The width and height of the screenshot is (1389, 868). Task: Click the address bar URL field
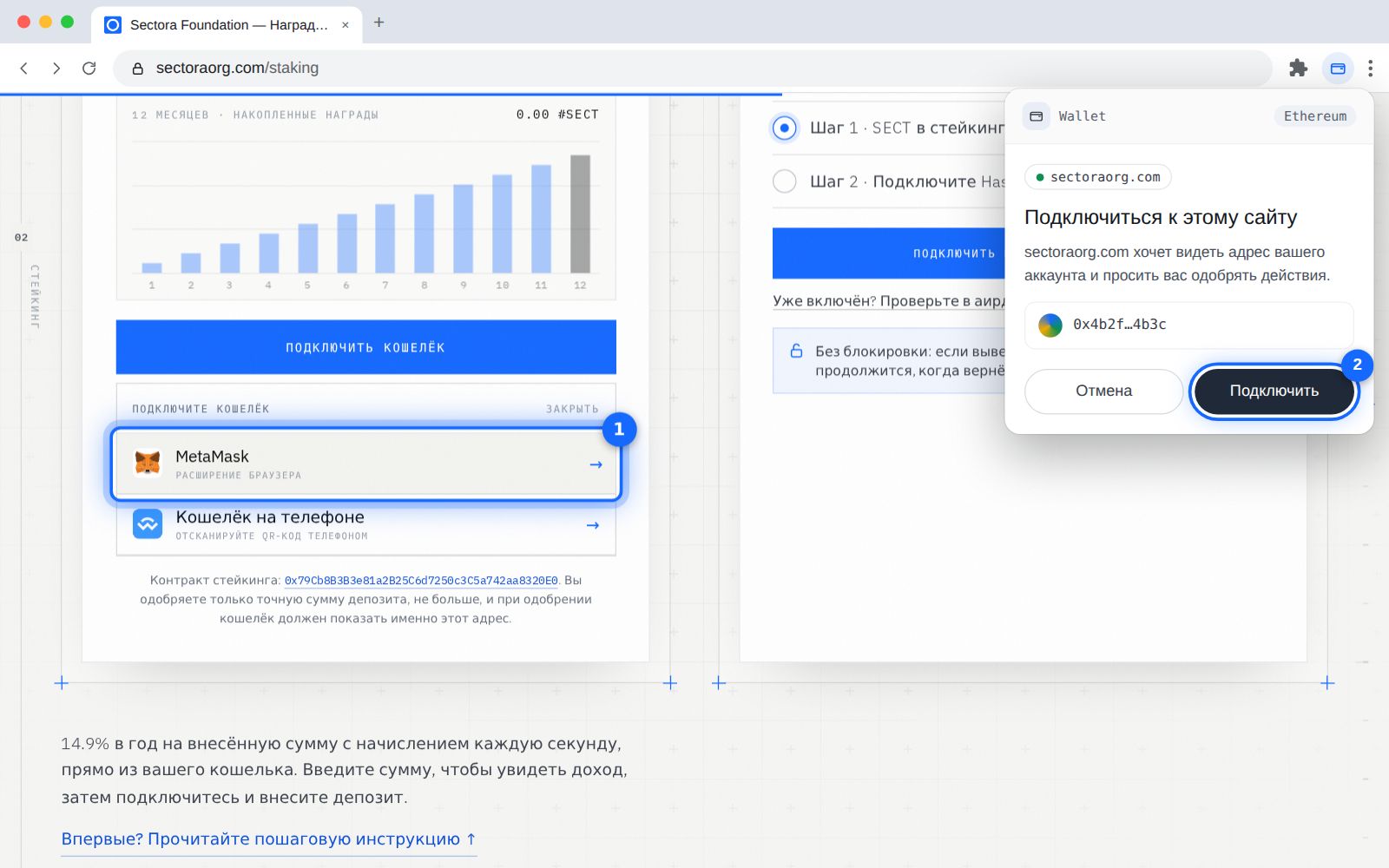point(692,68)
